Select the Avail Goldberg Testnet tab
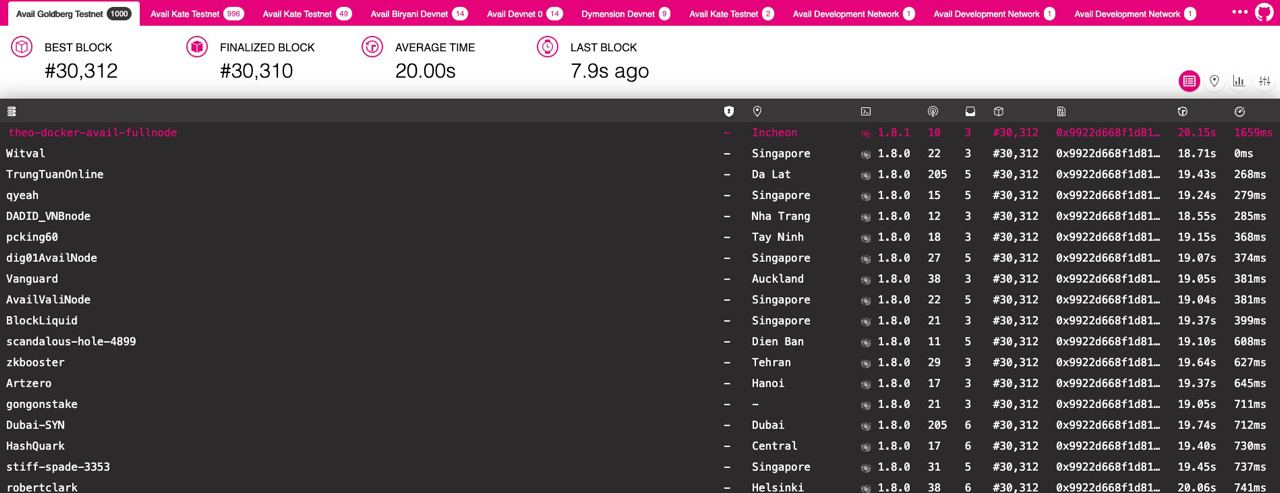Viewport: 1280px width, 493px height. [73, 14]
